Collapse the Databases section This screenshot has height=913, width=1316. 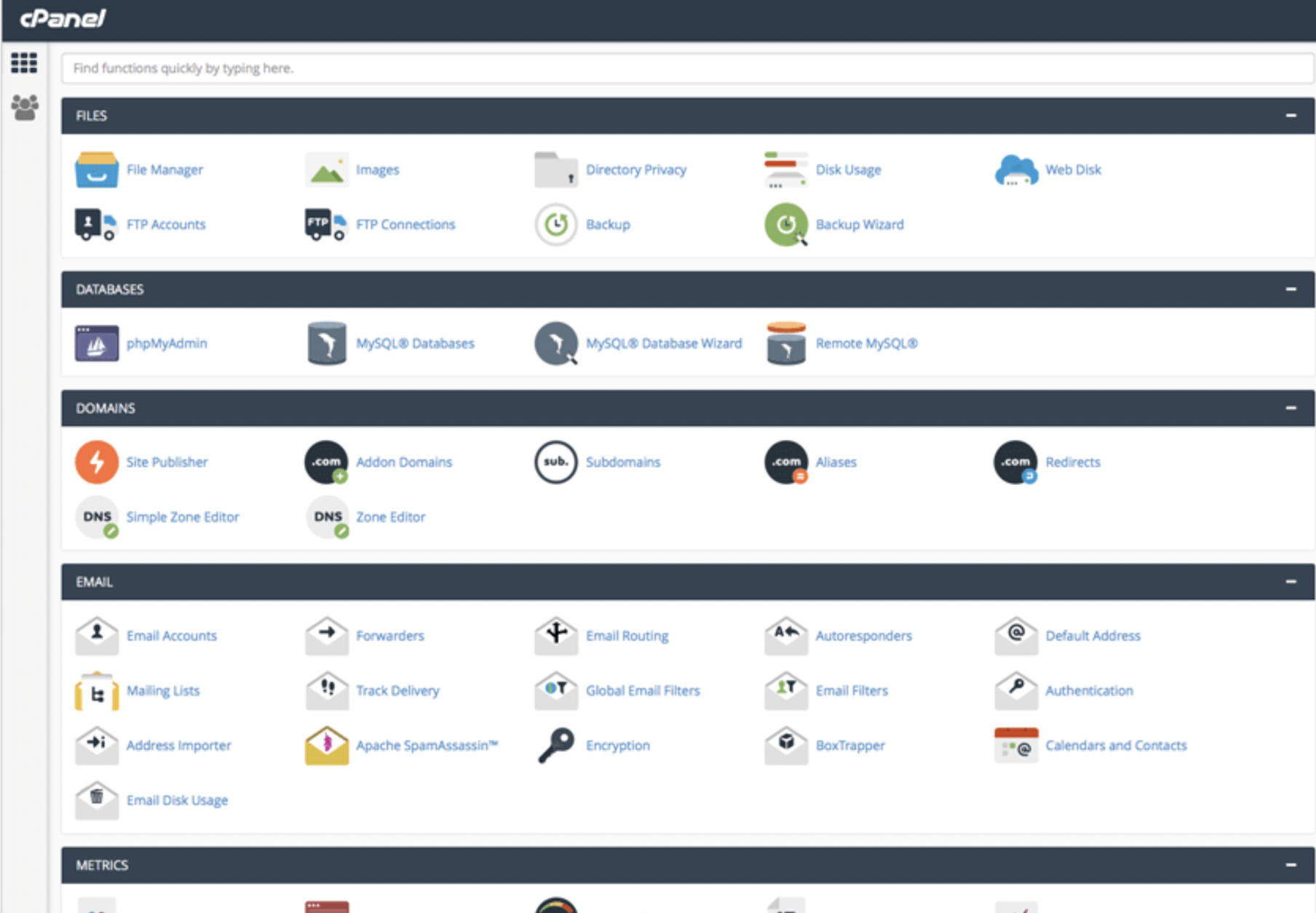click(1291, 289)
